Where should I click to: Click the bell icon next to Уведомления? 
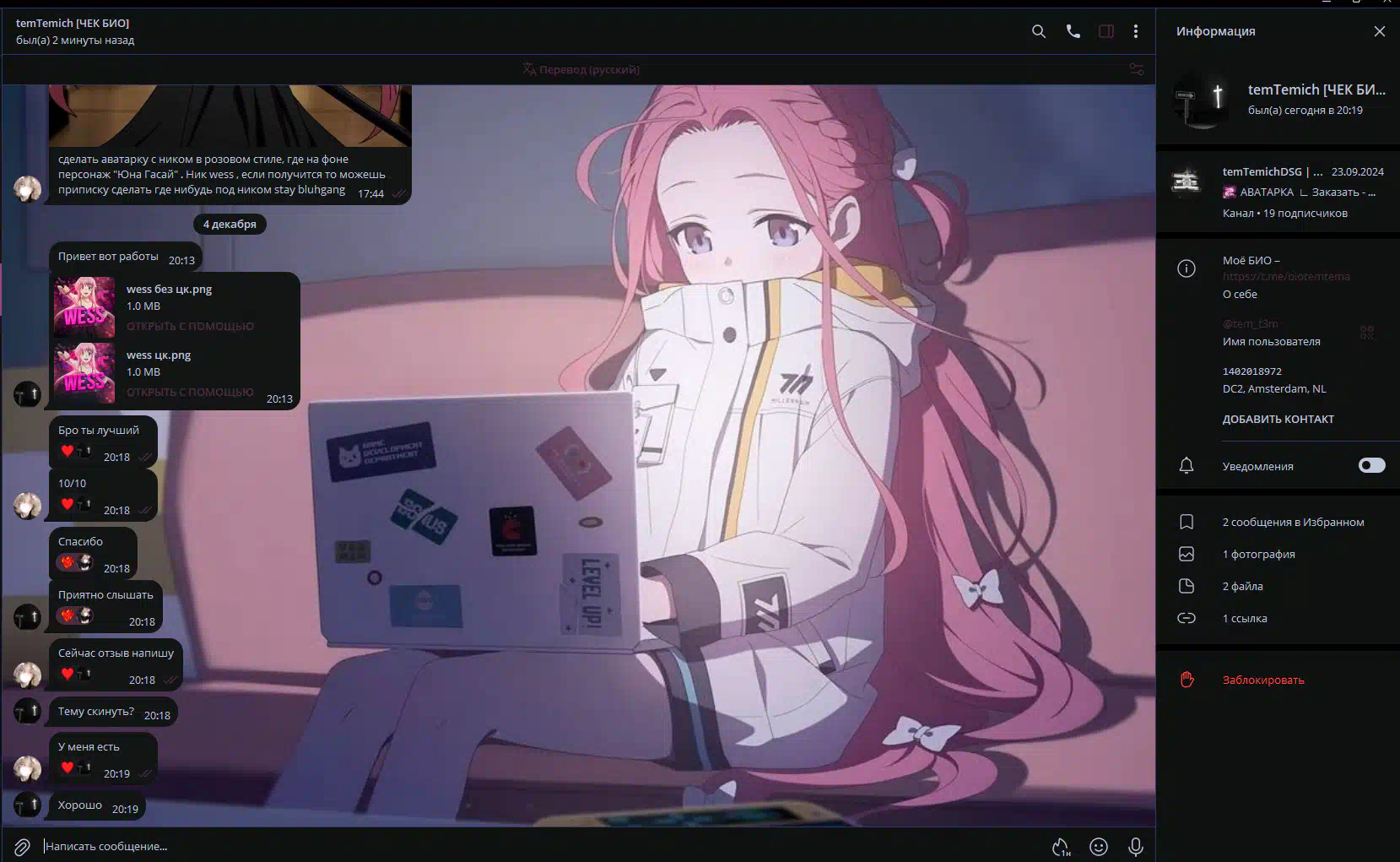coord(1186,465)
